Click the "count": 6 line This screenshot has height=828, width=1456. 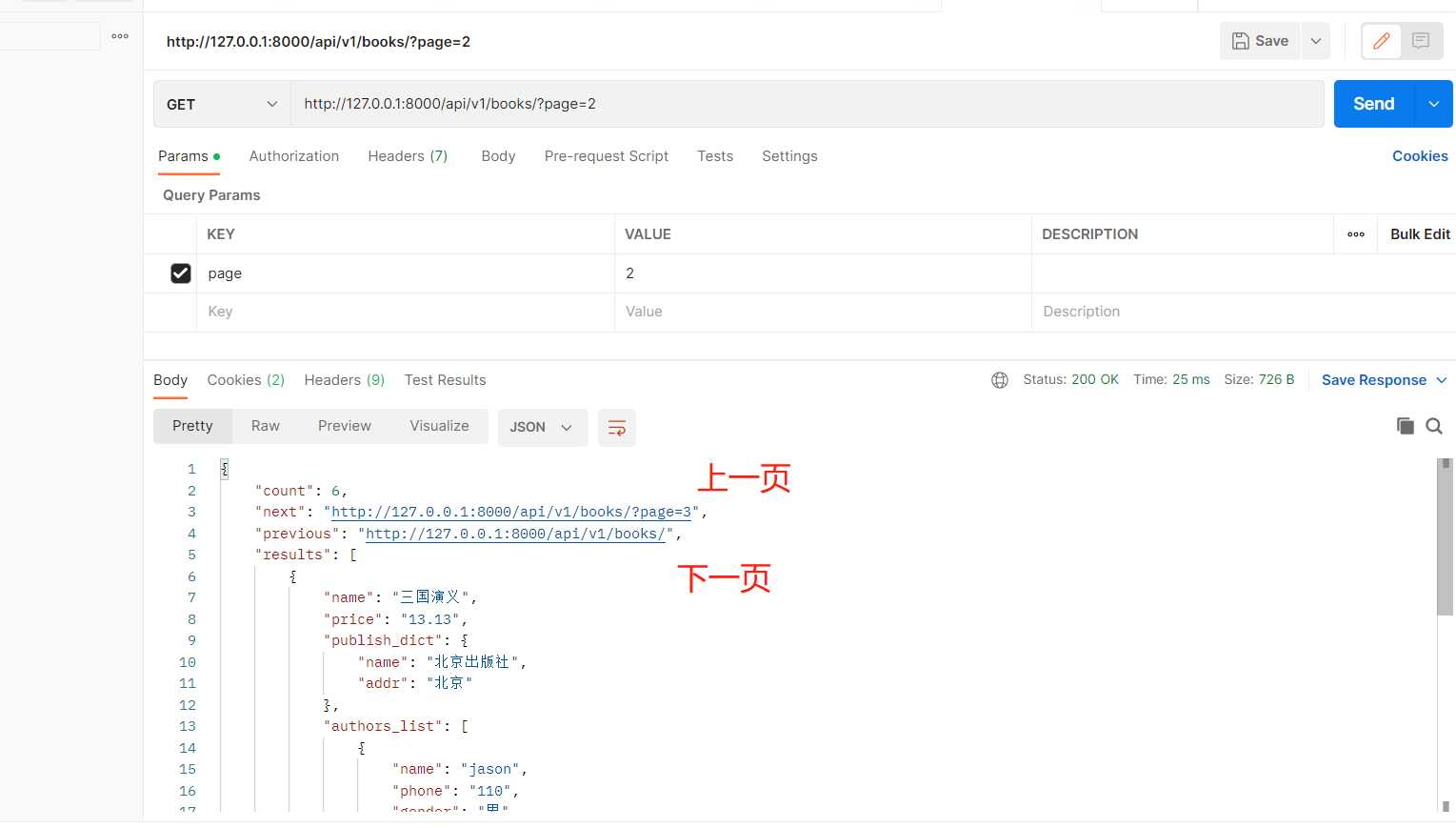point(301,491)
